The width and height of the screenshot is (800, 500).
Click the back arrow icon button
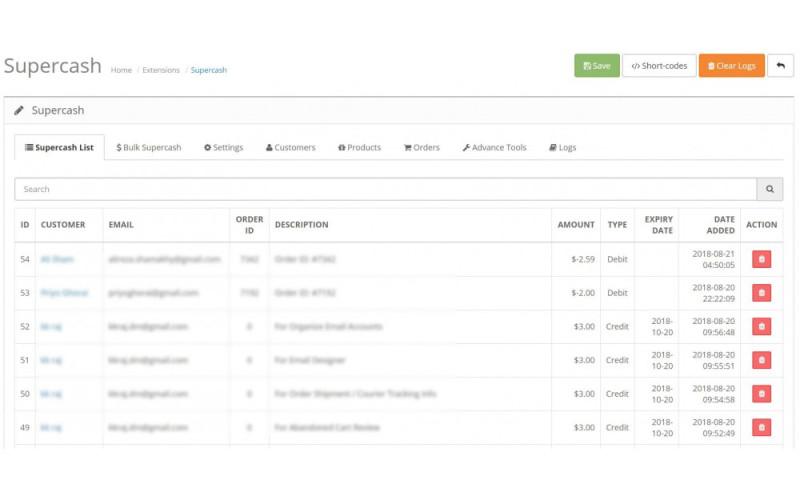781,66
